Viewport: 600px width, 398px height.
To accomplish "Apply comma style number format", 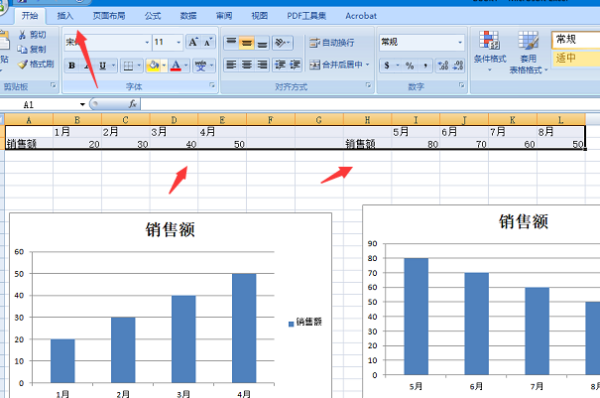I will tap(425, 65).
